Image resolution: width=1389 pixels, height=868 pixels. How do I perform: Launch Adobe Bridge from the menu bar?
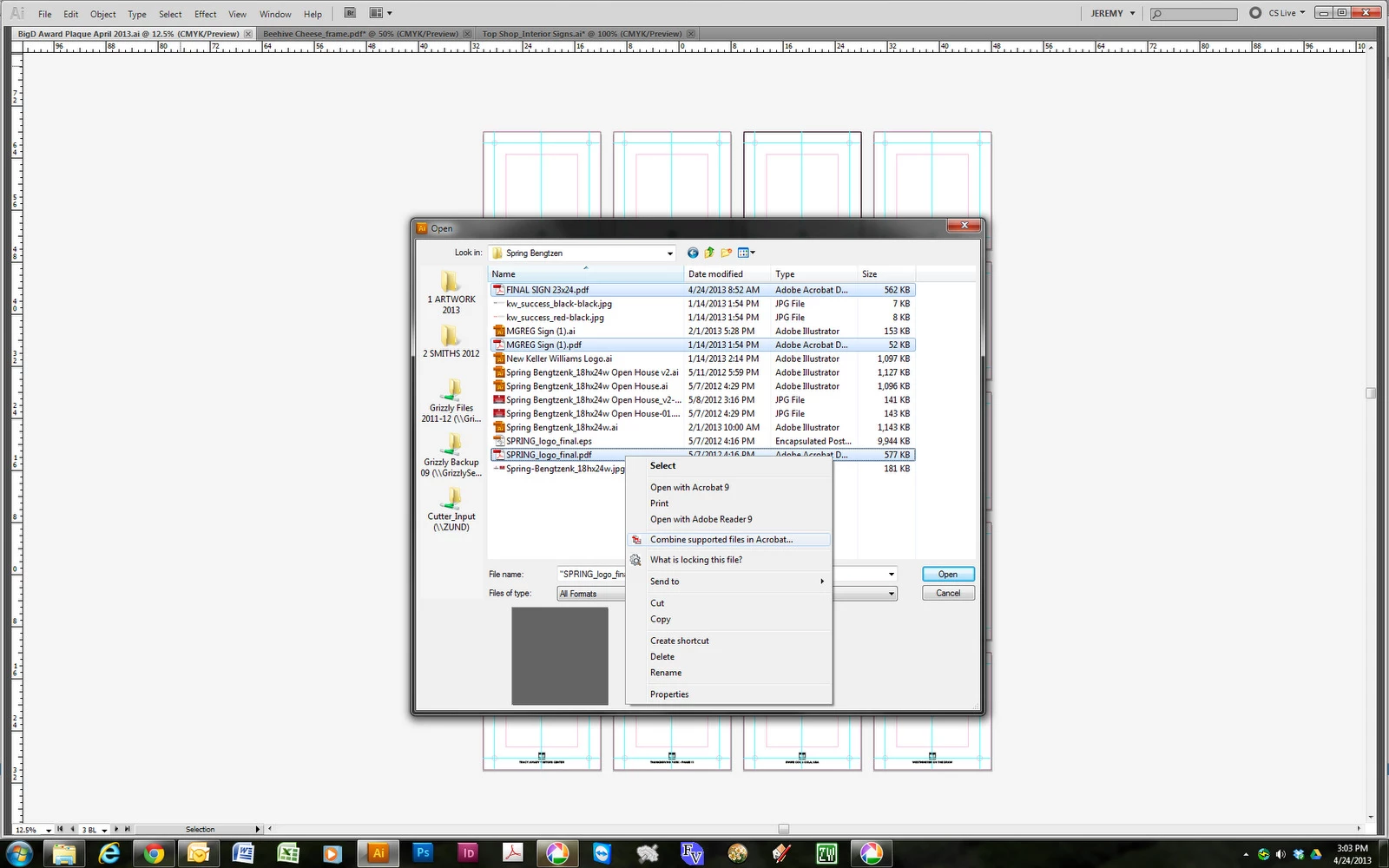point(350,13)
